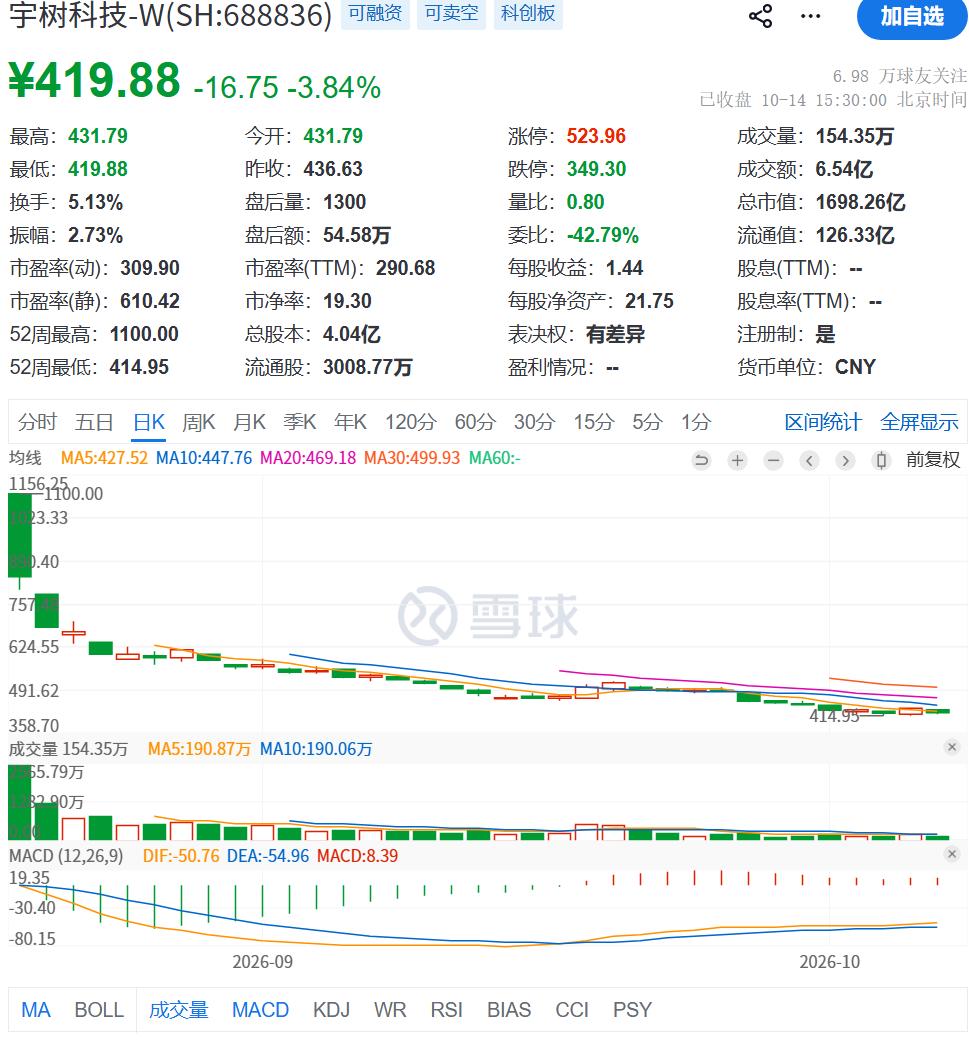Move the chart left with the chevron
Image resolution: width=969 pixels, height=1042 pixels.
coord(809,461)
